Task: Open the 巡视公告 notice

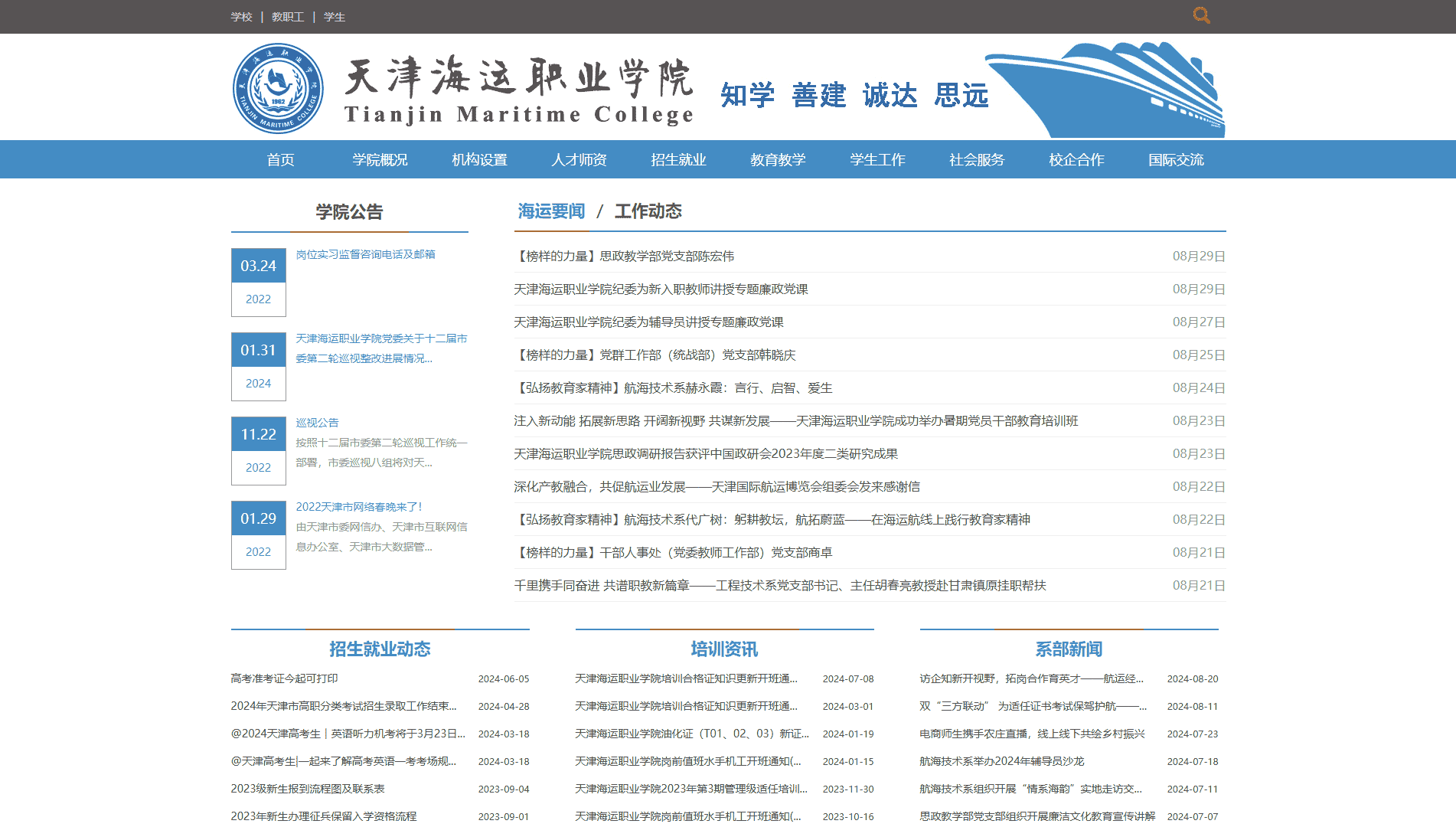Action: click(x=317, y=423)
